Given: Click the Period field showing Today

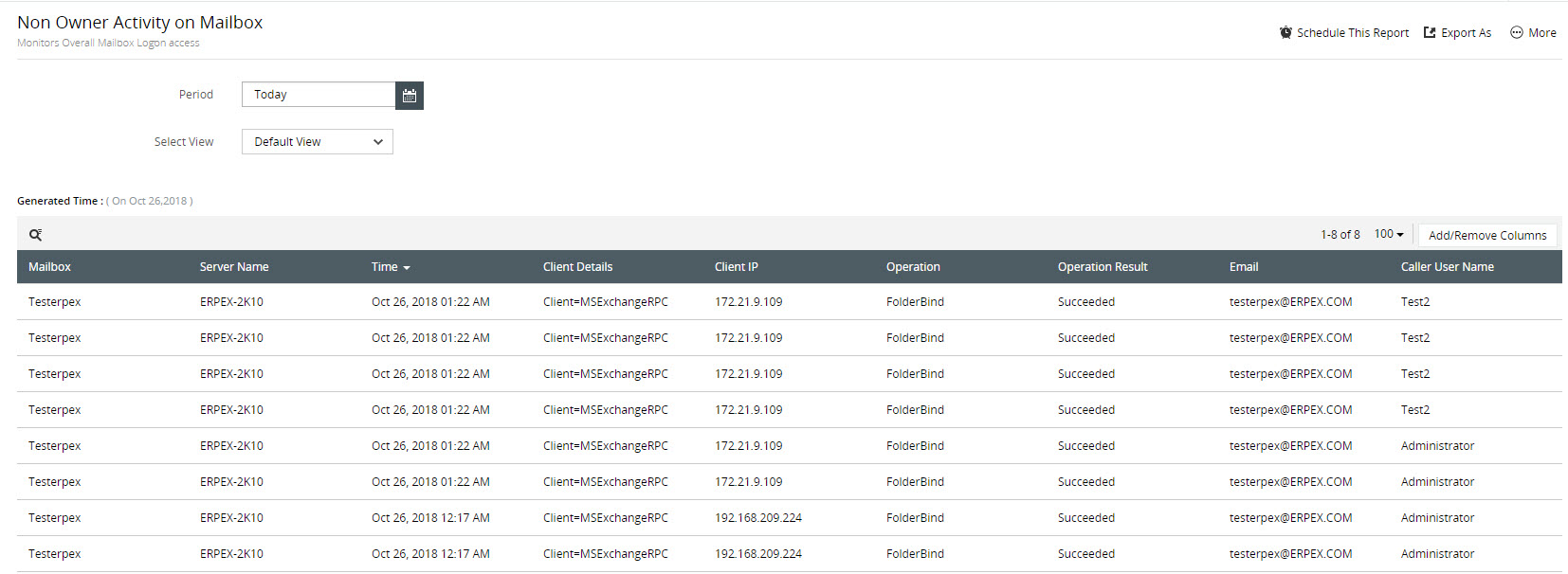Looking at the screenshot, I should point(319,95).
